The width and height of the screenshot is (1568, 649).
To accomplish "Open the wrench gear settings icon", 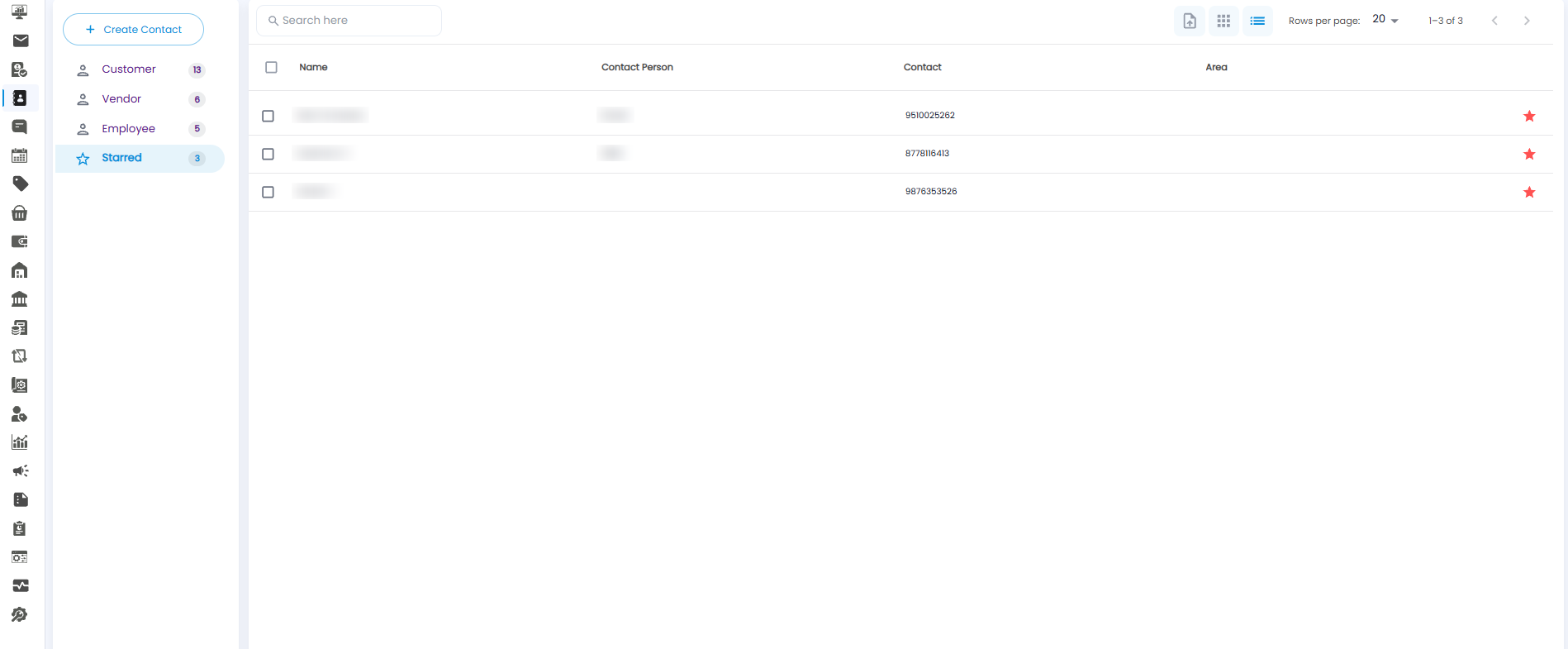I will (x=20, y=614).
